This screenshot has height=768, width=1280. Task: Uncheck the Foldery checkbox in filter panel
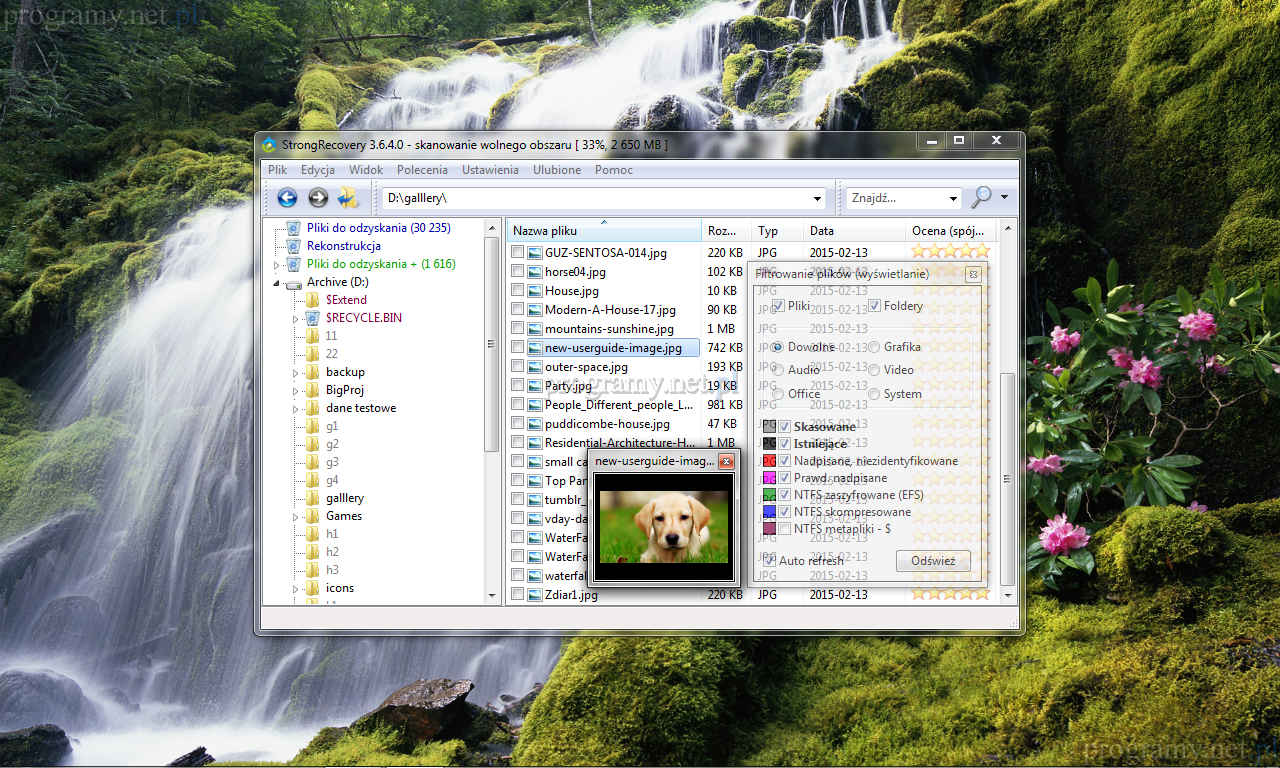(874, 306)
